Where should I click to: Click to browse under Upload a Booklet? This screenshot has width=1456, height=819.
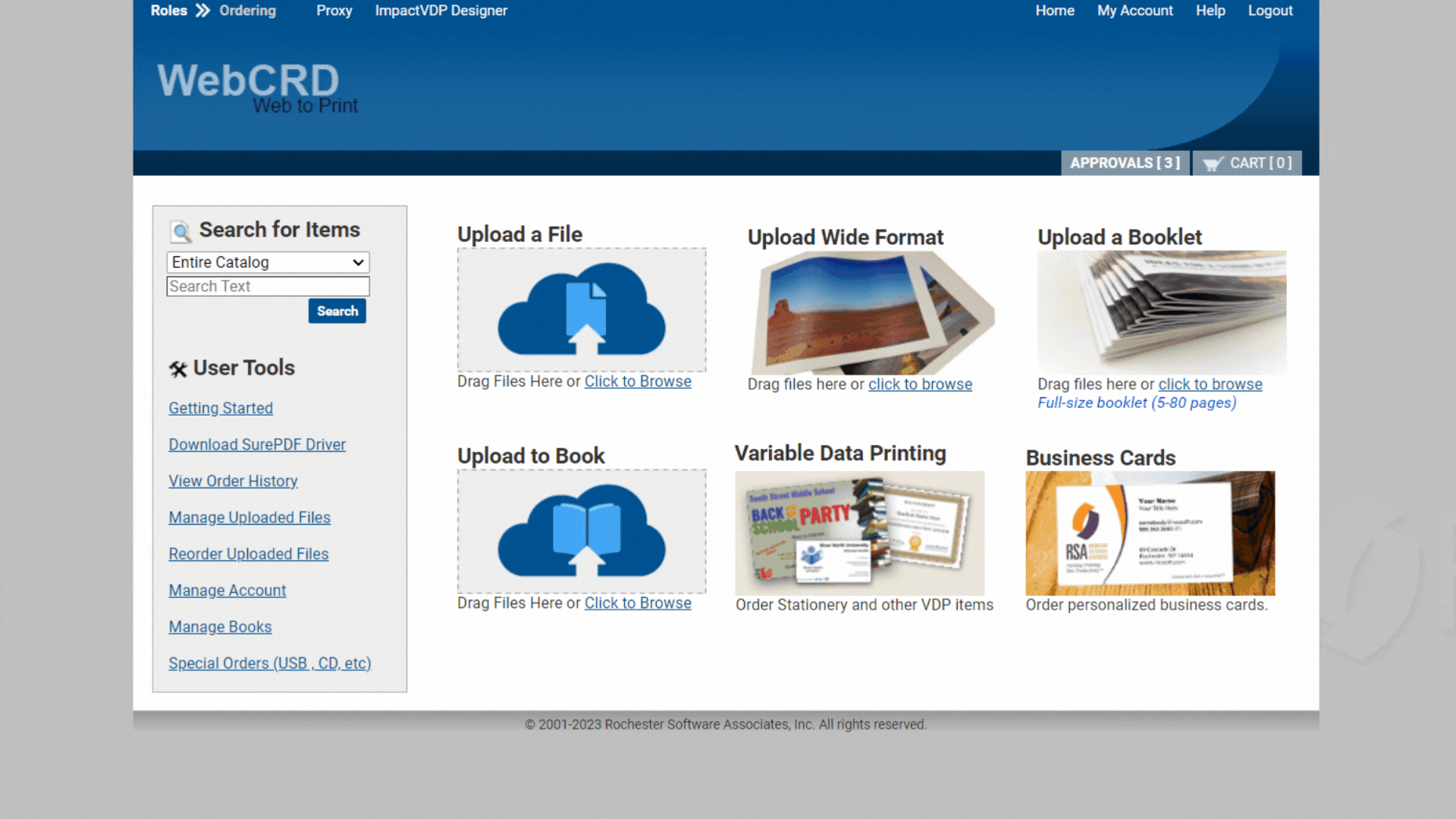(1210, 384)
